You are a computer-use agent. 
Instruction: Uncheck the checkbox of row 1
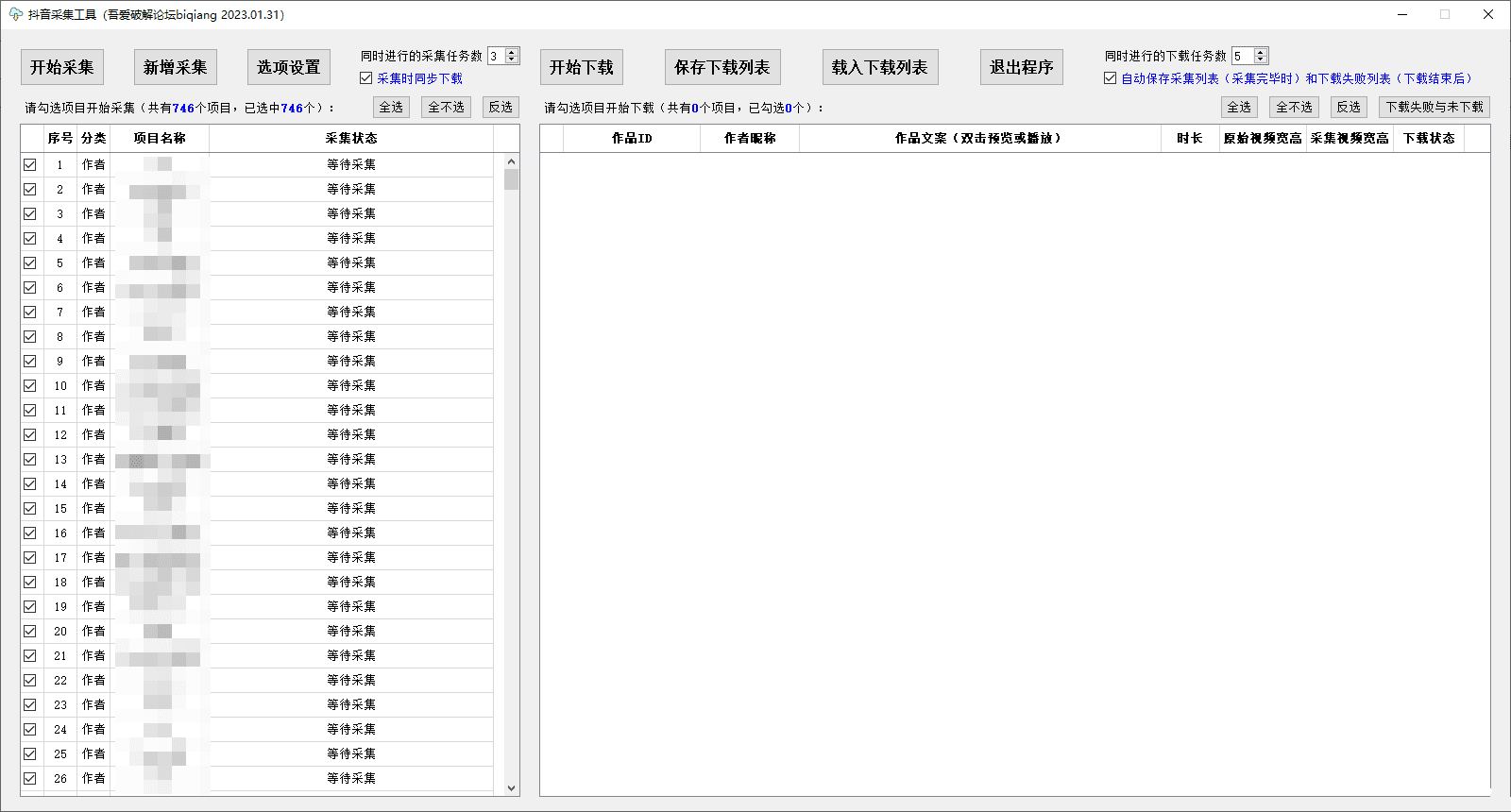[30, 164]
